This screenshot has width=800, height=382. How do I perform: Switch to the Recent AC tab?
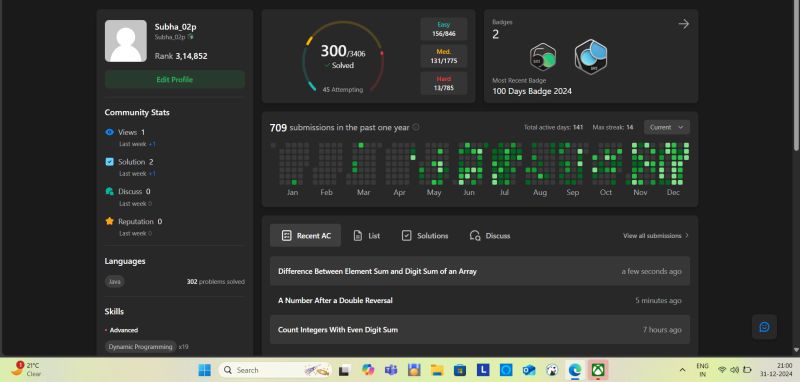(306, 236)
